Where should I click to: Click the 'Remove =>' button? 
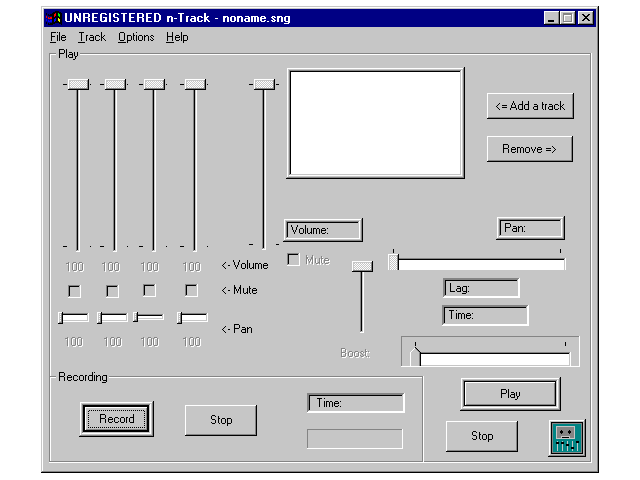pyautogui.click(x=529, y=149)
